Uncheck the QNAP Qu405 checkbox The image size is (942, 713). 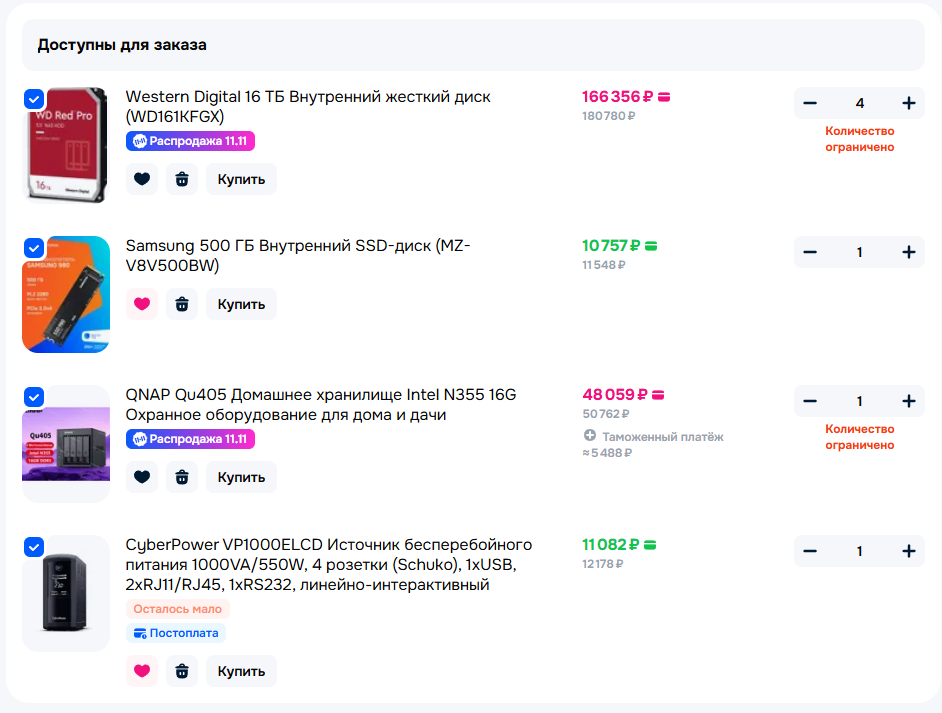pyautogui.click(x=34, y=397)
